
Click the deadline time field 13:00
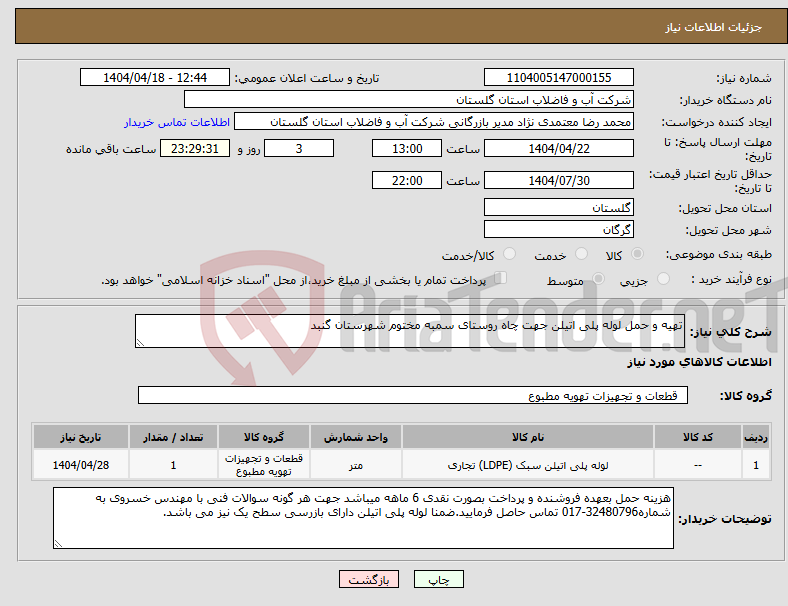(x=407, y=148)
